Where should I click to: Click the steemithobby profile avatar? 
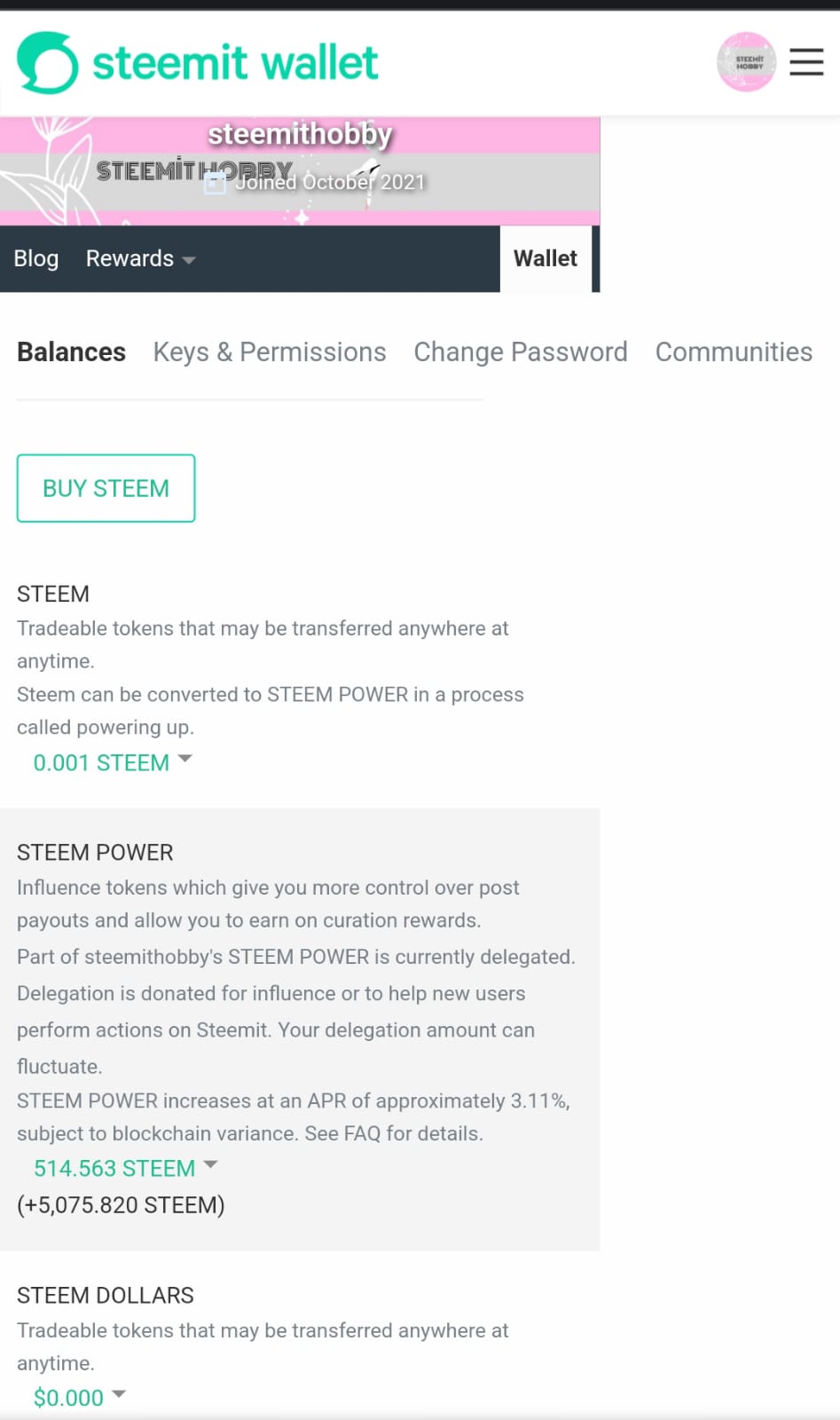(746, 62)
